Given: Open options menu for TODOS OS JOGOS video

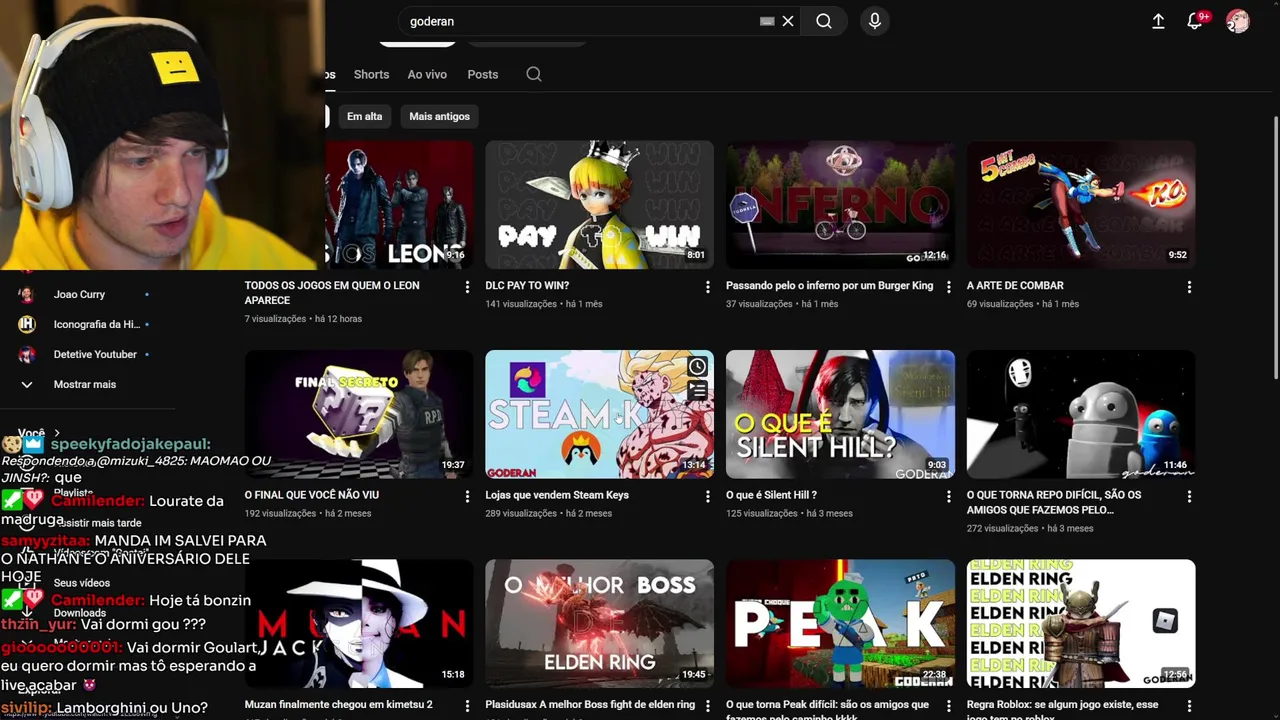Looking at the screenshot, I should (x=467, y=287).
